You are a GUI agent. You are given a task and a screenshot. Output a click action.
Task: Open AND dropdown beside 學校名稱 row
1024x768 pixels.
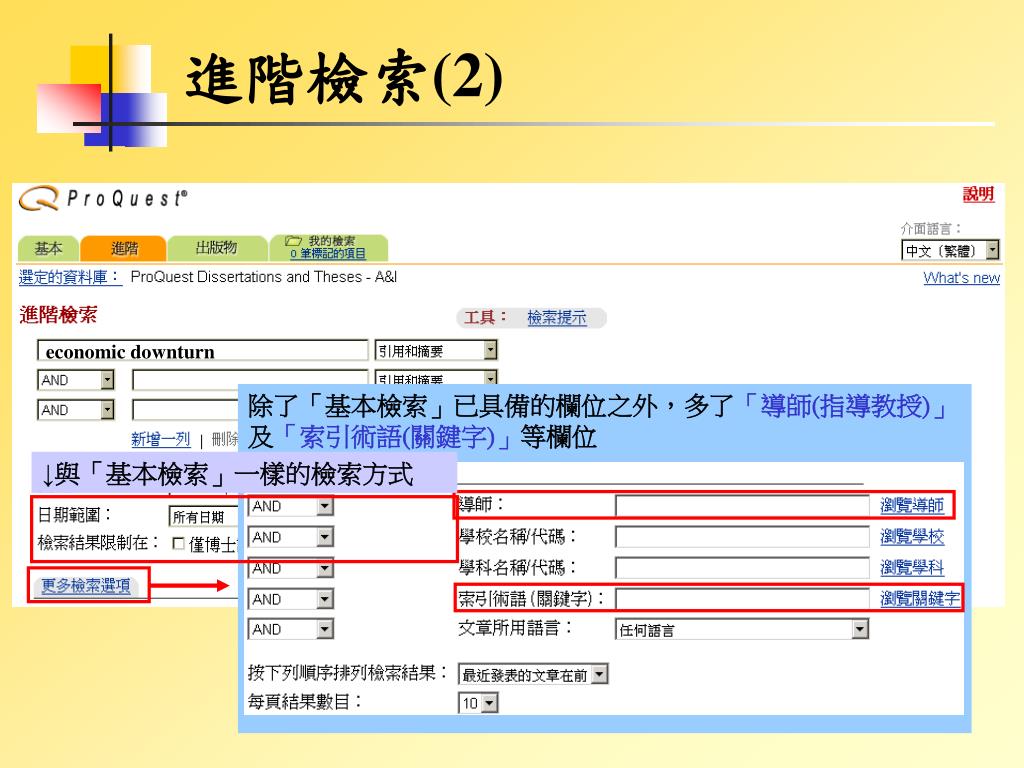point(291,537)
